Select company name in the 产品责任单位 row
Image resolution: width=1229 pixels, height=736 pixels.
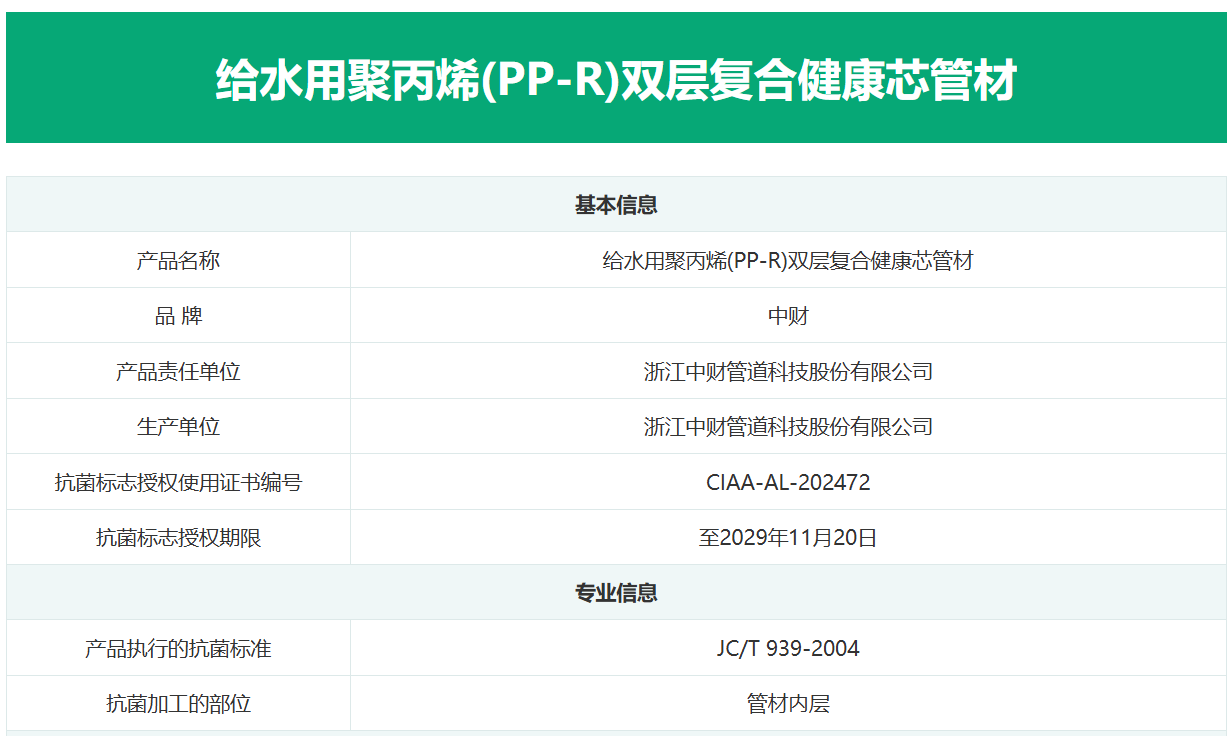click(788, 372)
